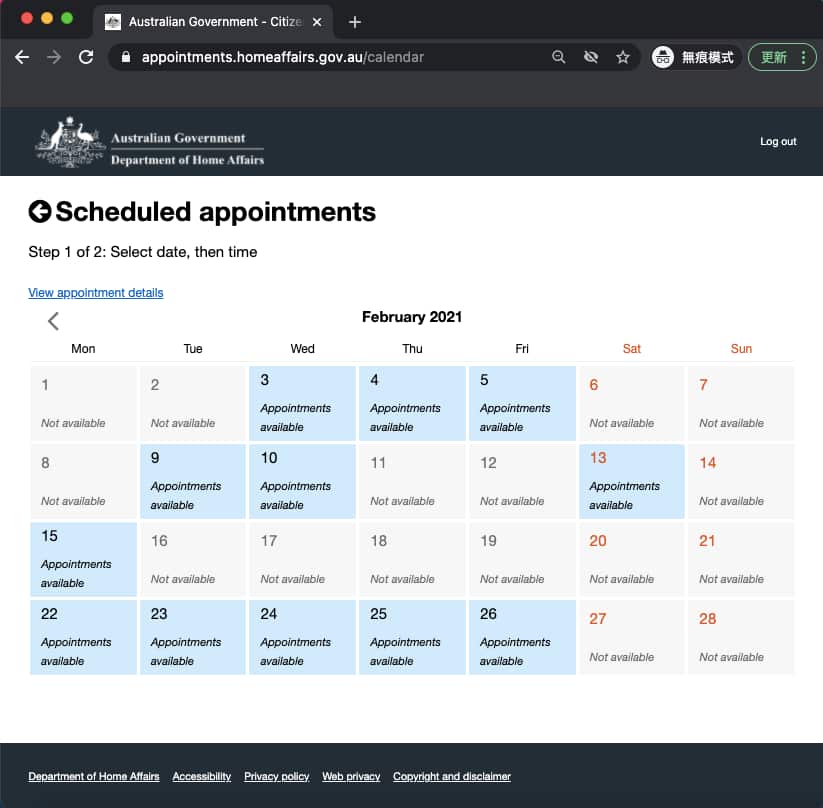
Task: Select February 3 available appointment date
Action: click(303, 403)
